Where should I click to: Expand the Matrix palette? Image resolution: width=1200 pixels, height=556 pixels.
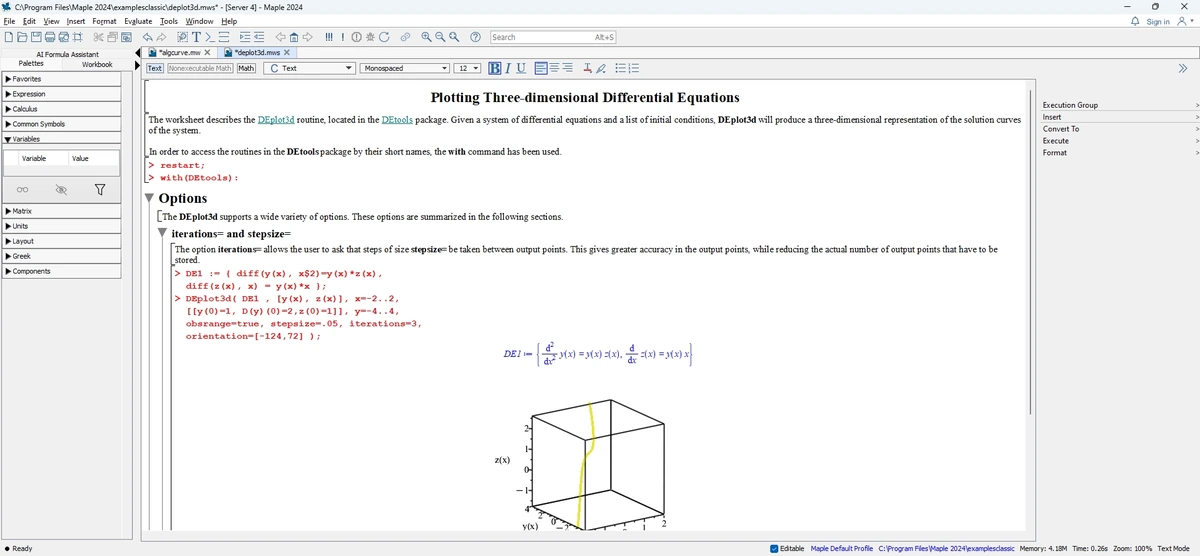coord(61,211)
